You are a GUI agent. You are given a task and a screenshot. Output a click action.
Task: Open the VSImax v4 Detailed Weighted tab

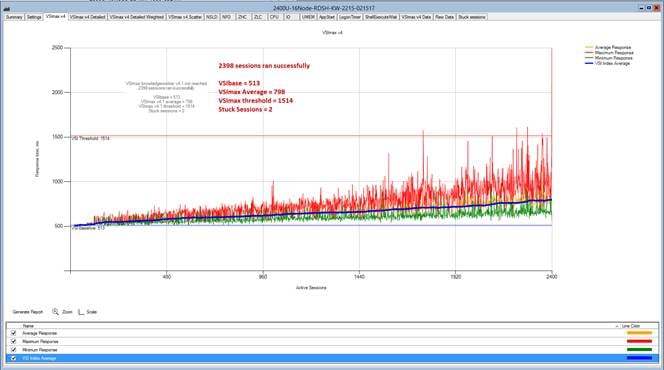point(137,17)
